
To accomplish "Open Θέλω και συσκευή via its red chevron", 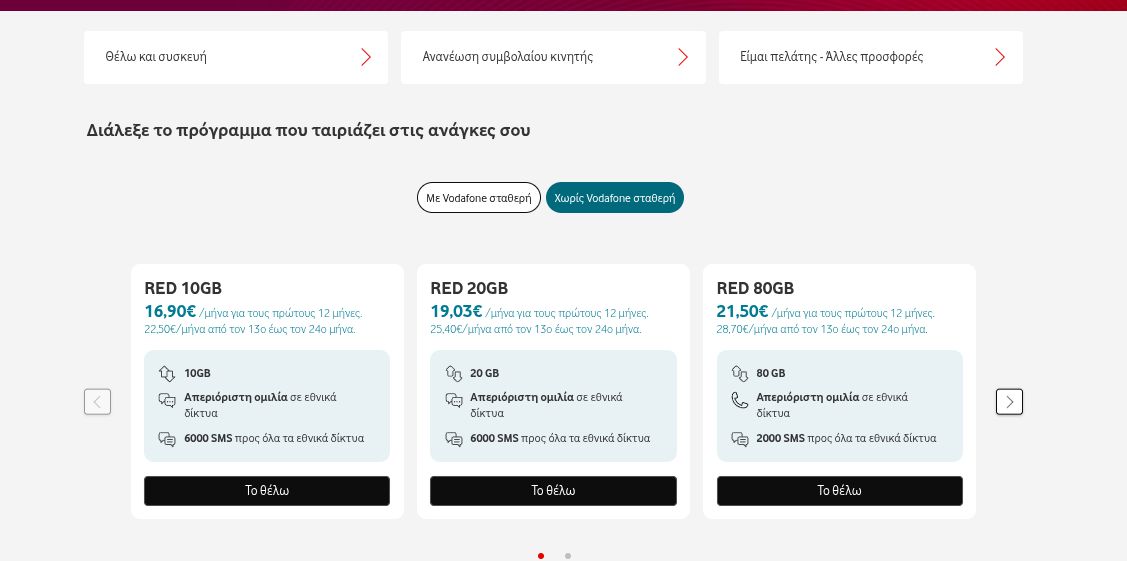I will tap(366, 57).
